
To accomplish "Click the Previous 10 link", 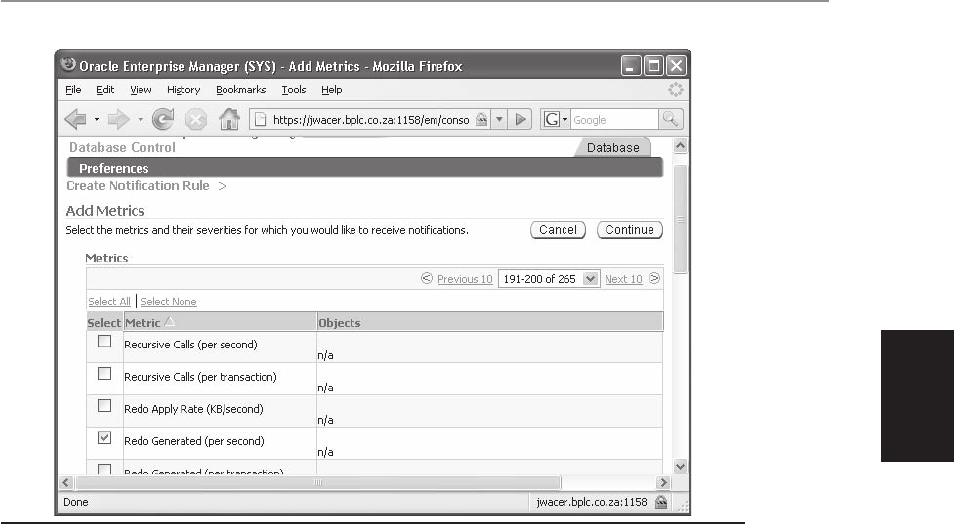I will pyautogui.click(x=464, y=279).
